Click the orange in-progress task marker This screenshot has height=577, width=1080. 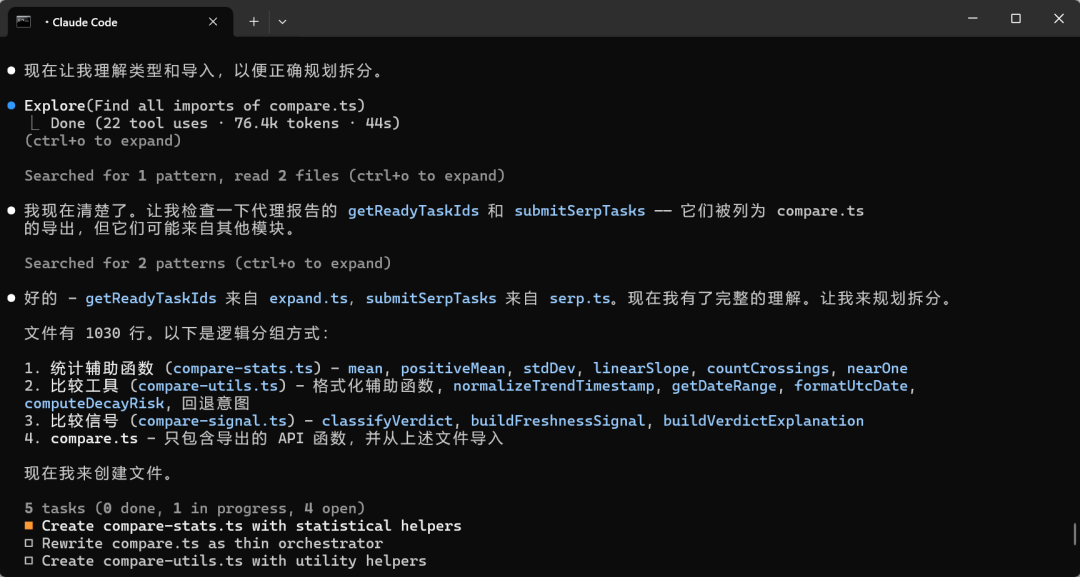tap(29, 526)
